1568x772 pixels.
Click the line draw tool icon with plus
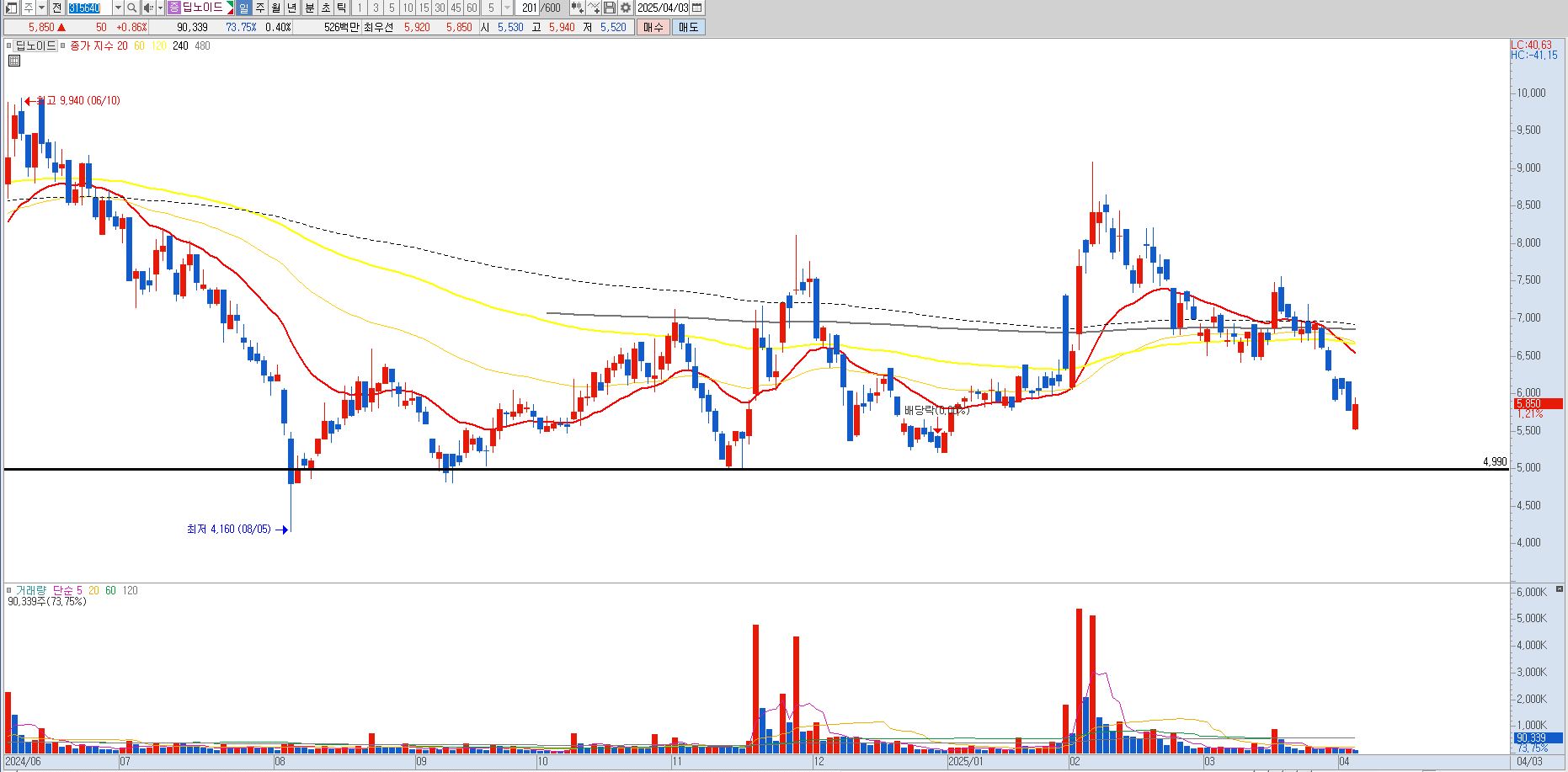click(x=594, y=8)
